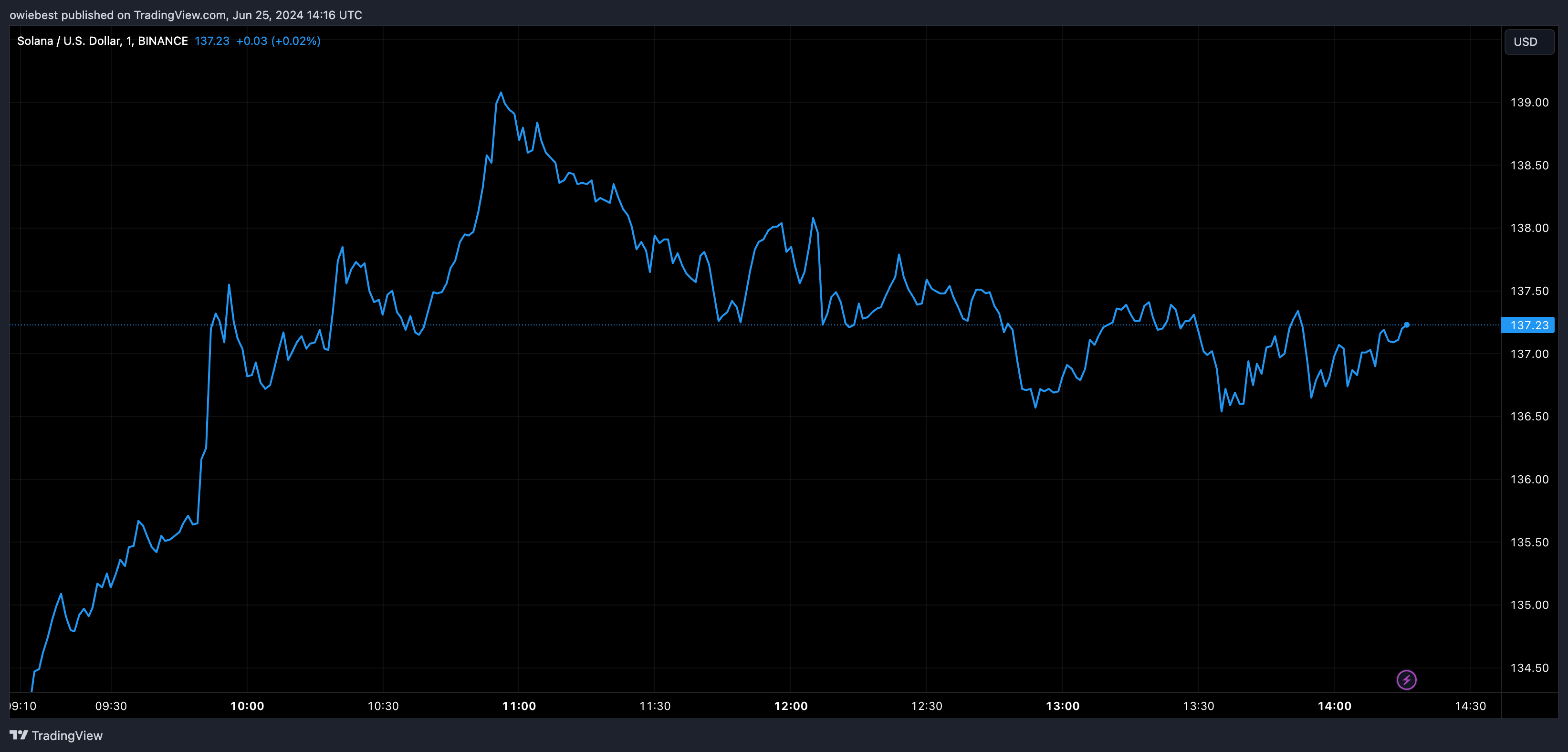
Task: Click the blue 137.23 price in the header
Action: [x=212, y=41]
